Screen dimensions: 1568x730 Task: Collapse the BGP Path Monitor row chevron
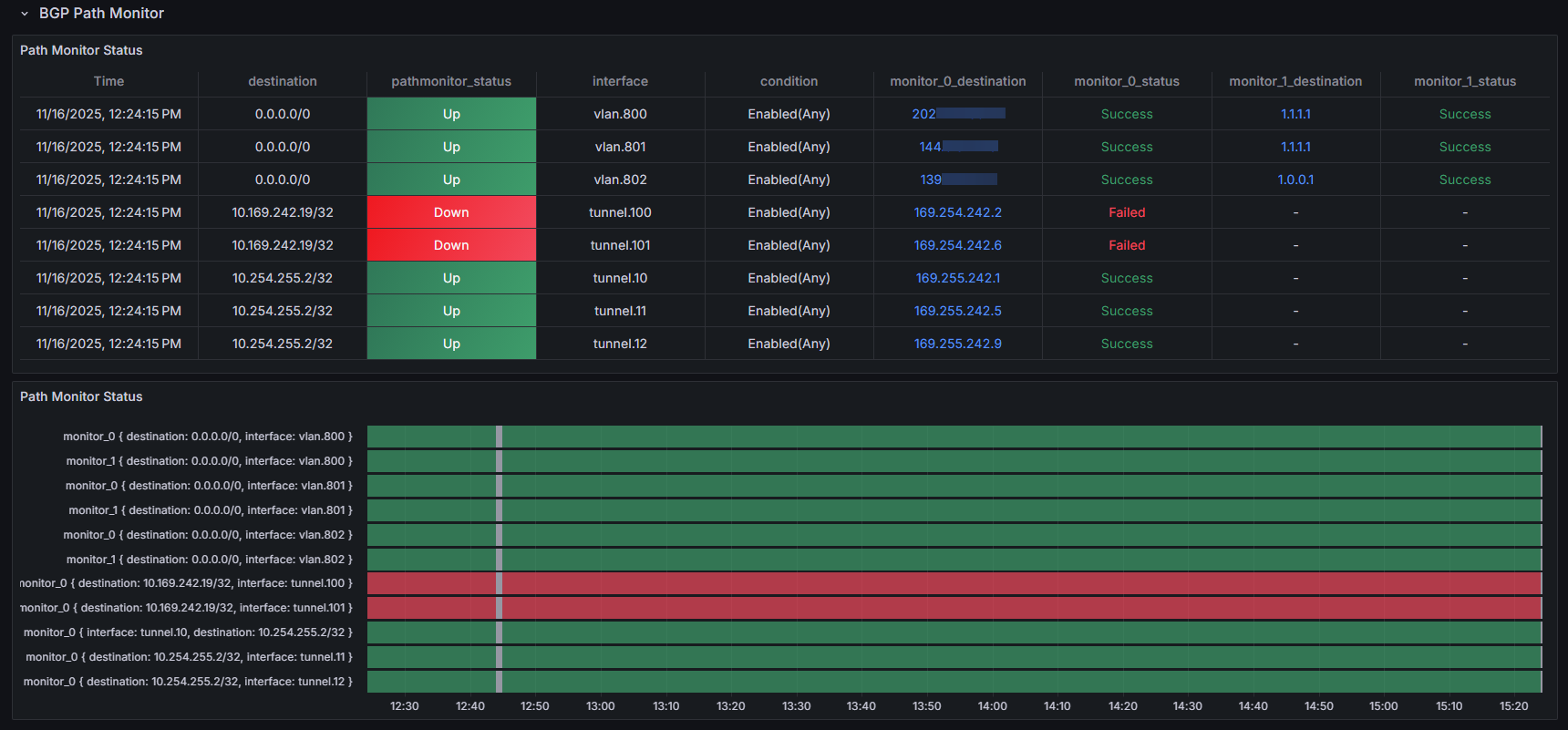25,14
